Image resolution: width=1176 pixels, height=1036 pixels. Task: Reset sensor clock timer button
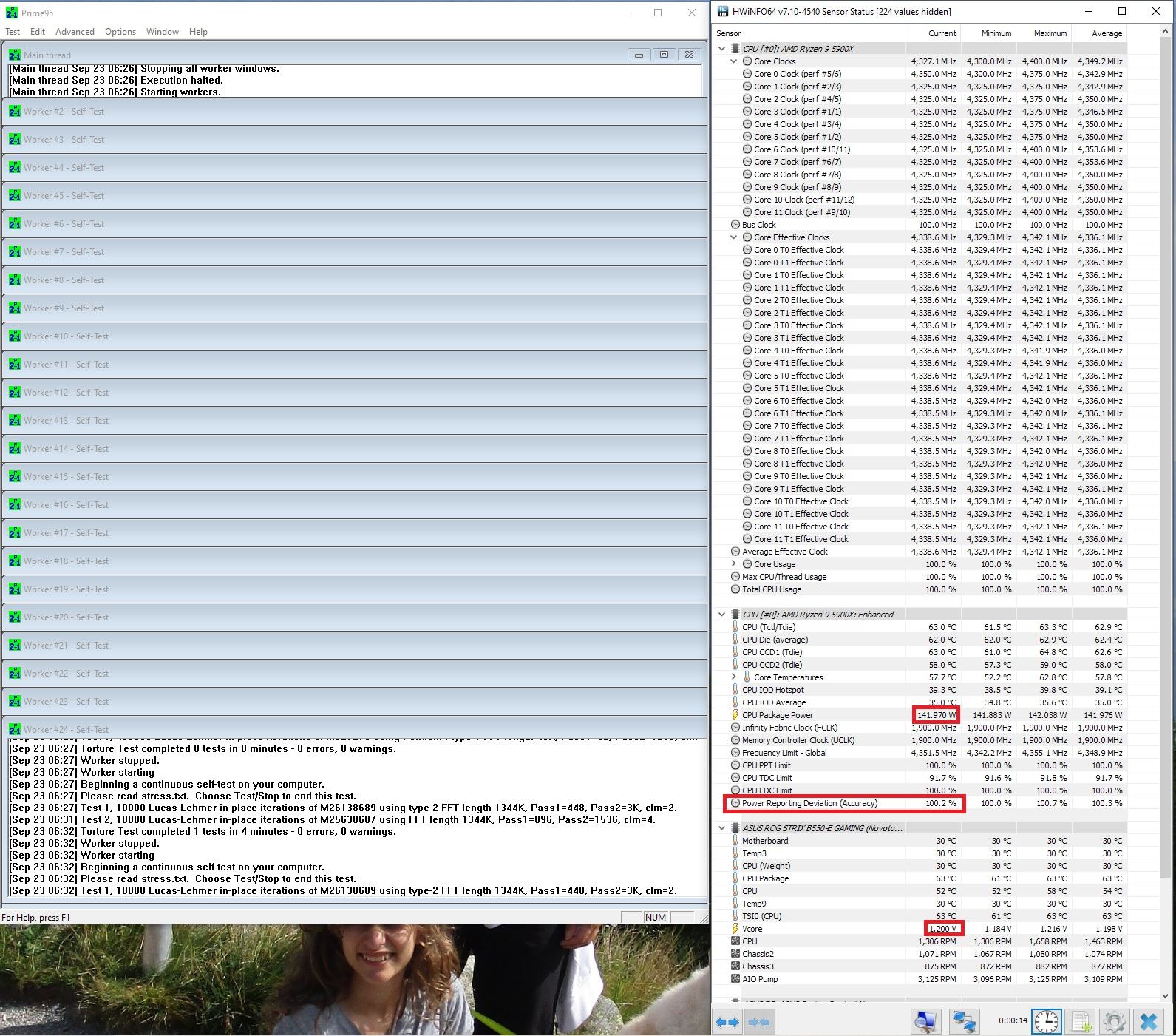coord(1046,1022)
